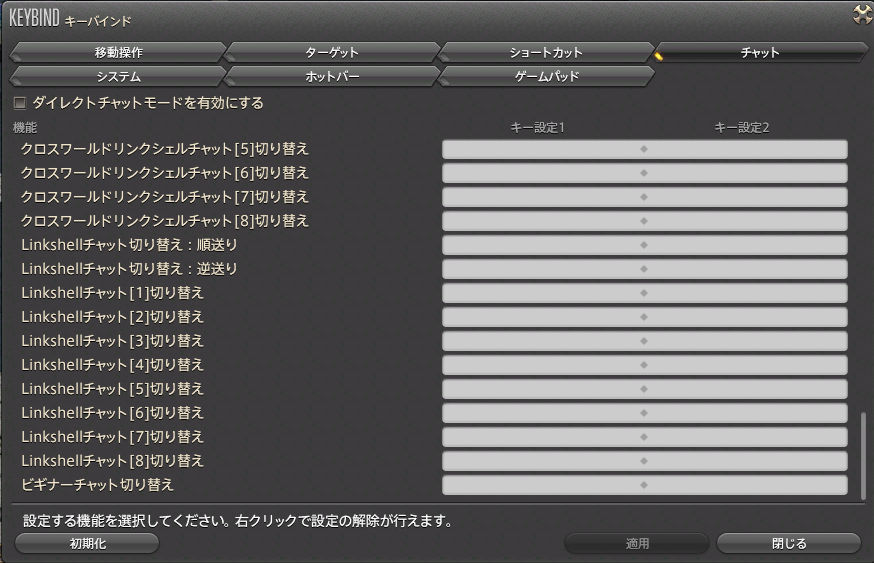
Task: Select the Linkshellチャット[3]切り替え label
Action: (x=113, y=341)
